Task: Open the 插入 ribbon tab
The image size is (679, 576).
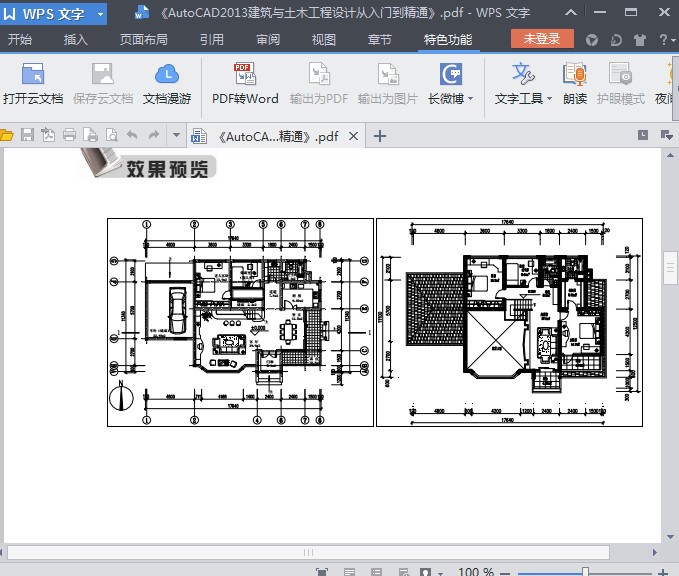Action: 76,40
